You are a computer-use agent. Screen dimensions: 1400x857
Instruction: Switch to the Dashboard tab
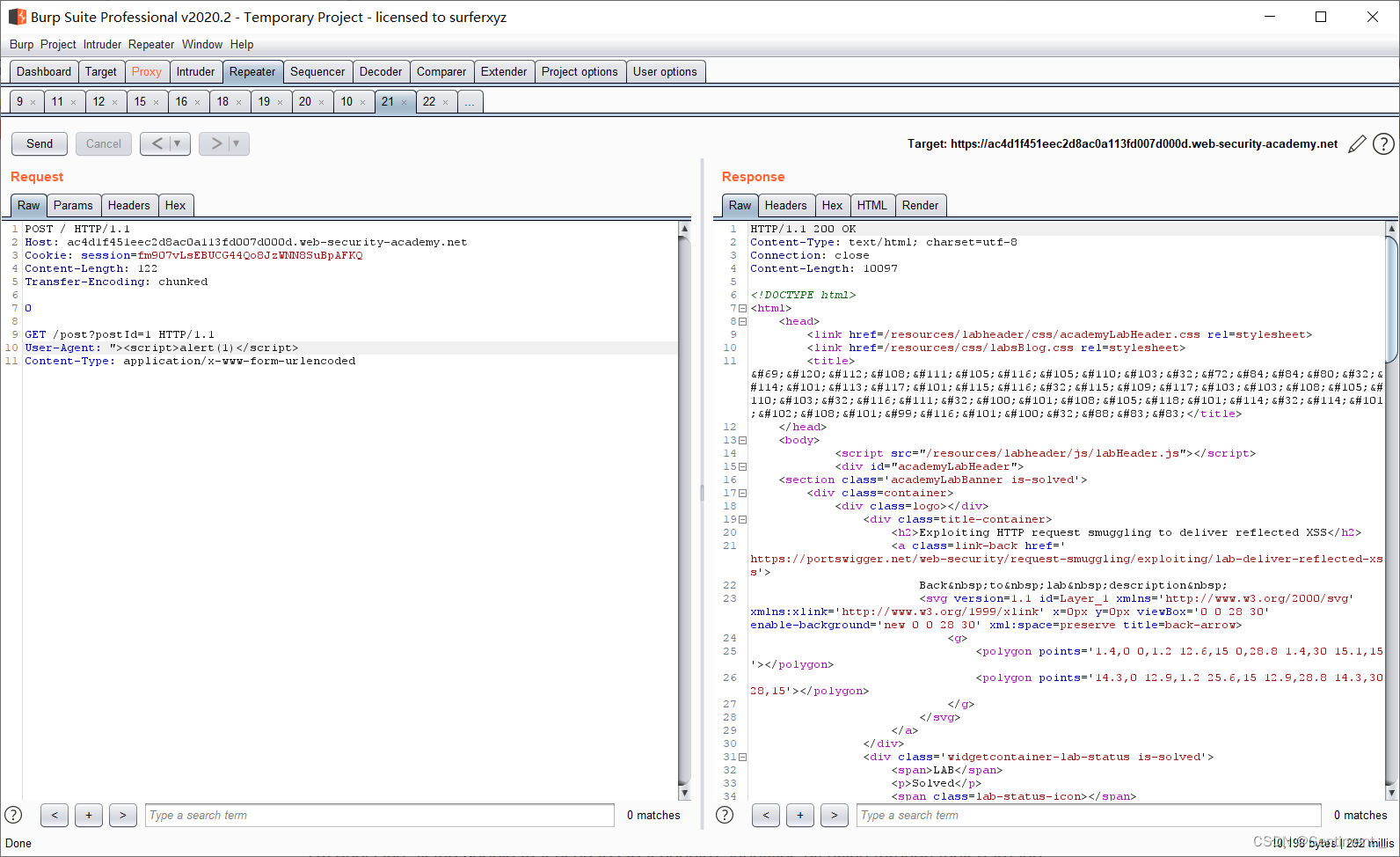pos(44,72)
